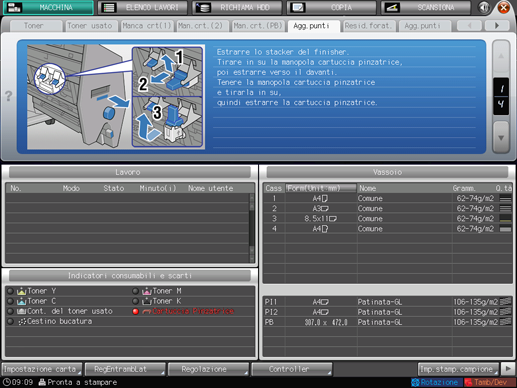Viewport: 517px width, 388px height.
Task: Click red Cartuccia Pinzatrice indicator light
Action: [x=135, y=311]
